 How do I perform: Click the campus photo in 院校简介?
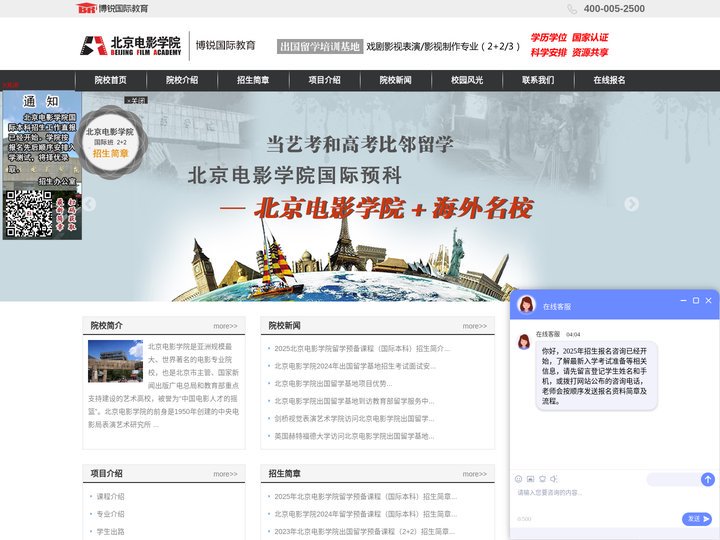115,361
